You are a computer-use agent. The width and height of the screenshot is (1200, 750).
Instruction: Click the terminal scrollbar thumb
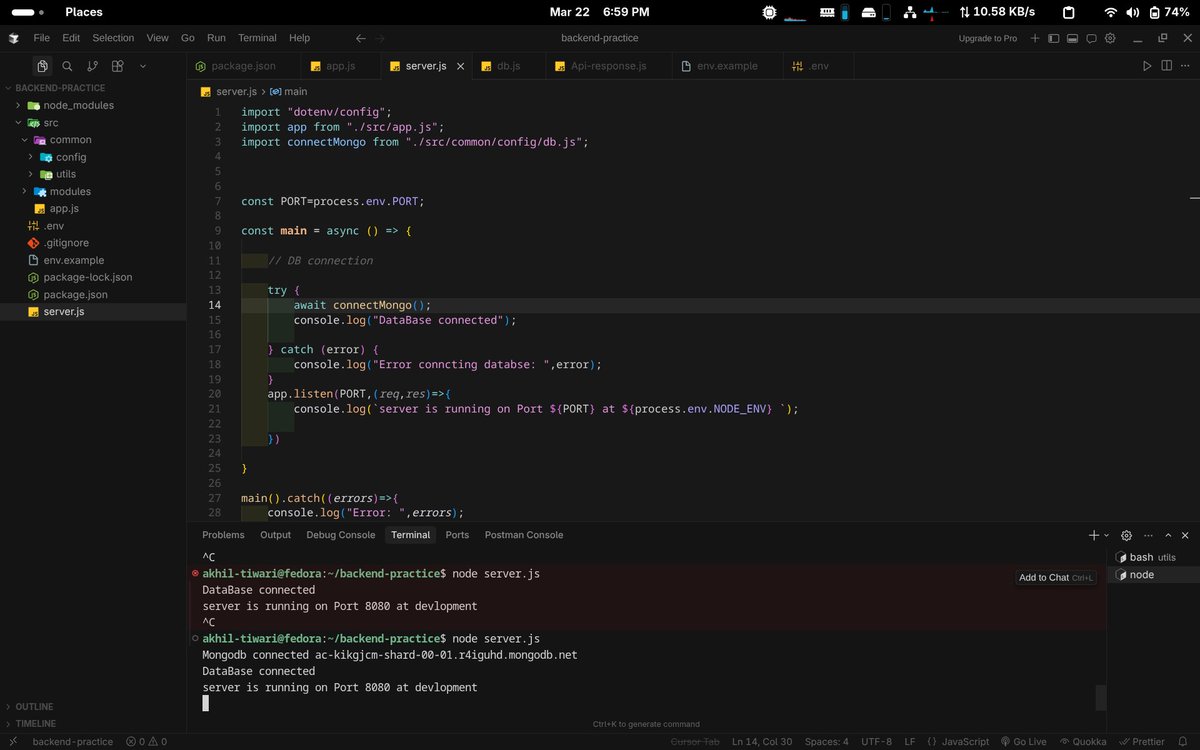(1101, 697)
